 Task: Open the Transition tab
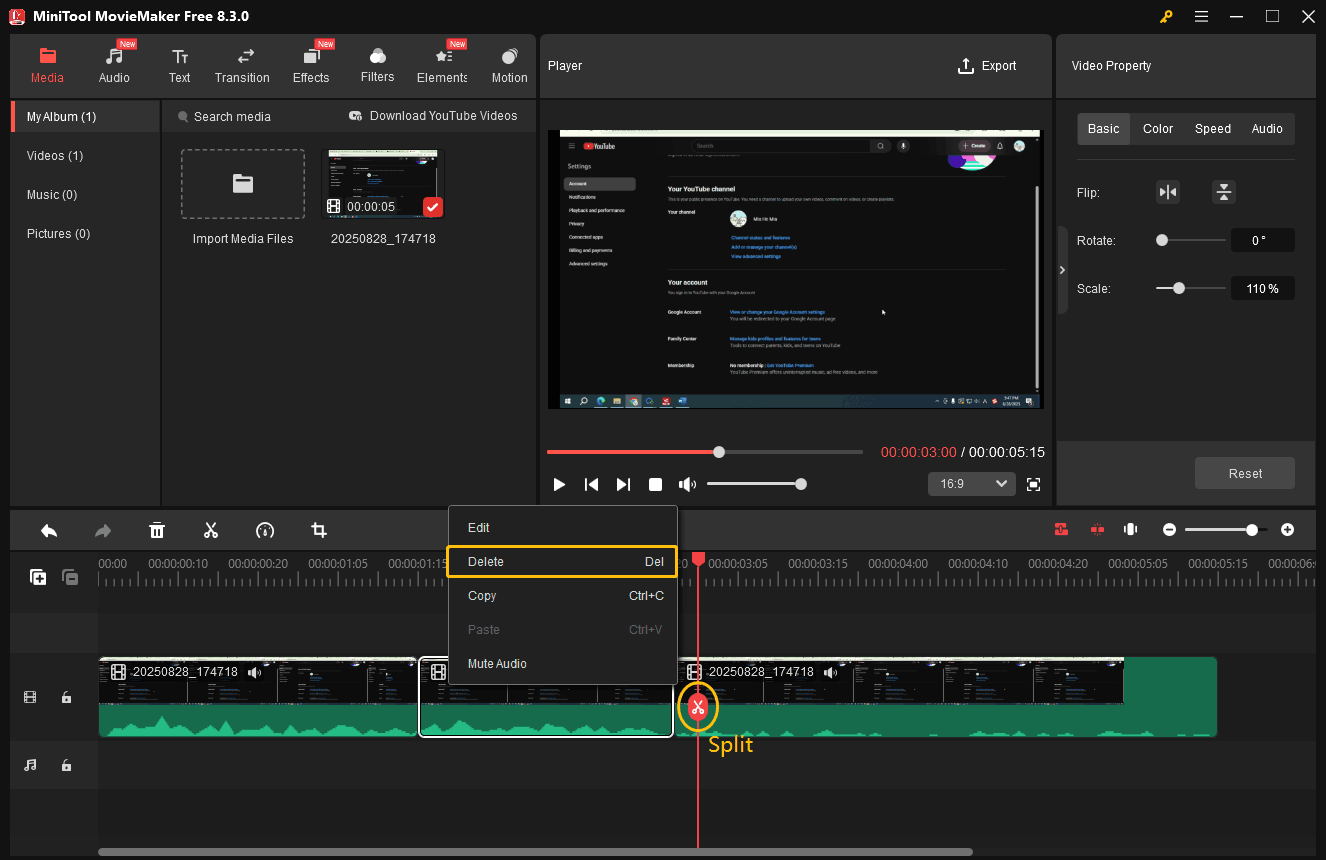click(x=242, y=65)
